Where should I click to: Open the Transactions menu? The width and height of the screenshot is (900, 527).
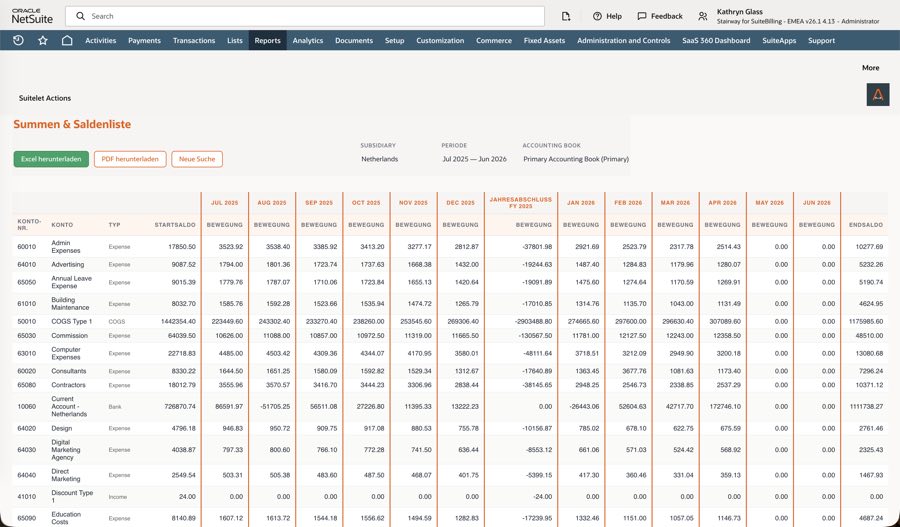click(194, 41)
